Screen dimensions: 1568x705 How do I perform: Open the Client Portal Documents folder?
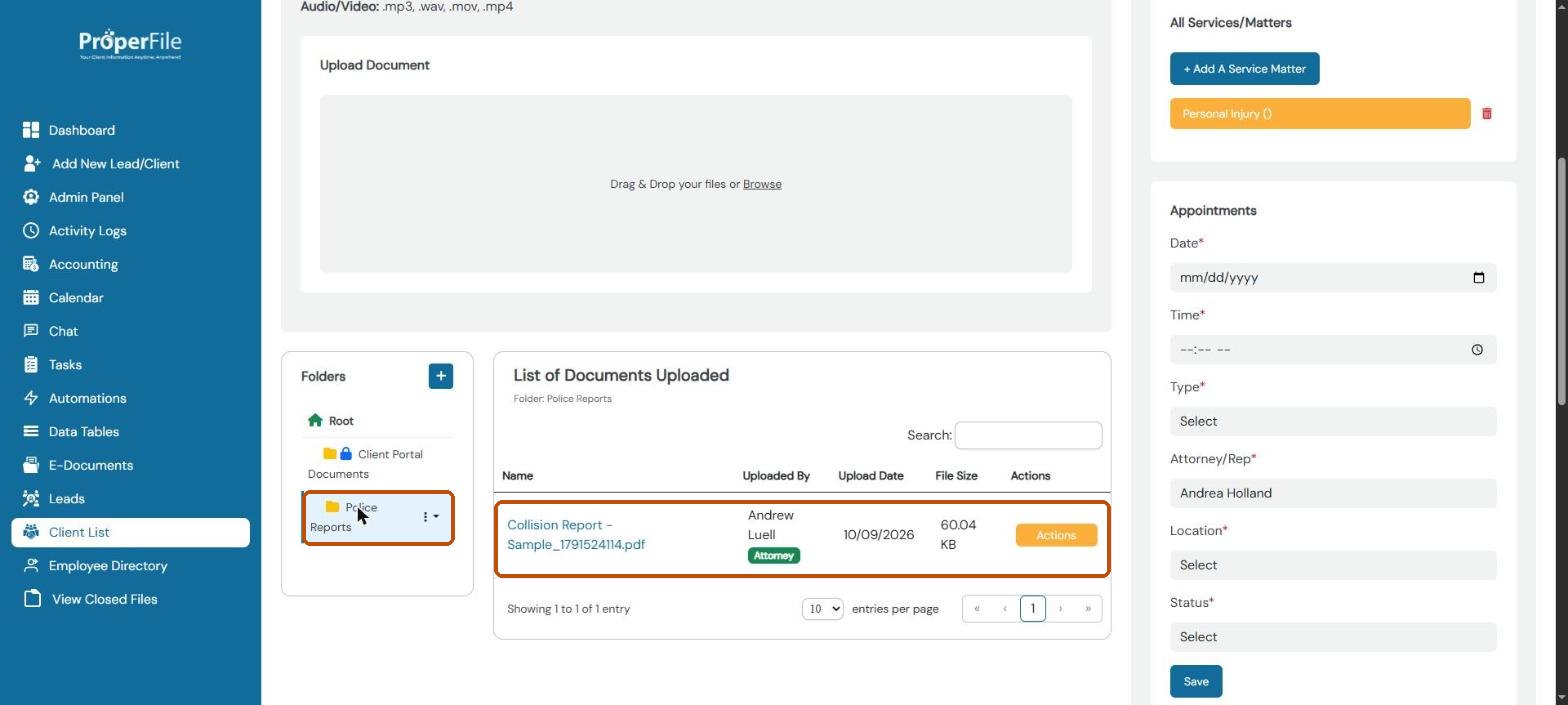tap(366, 464)
